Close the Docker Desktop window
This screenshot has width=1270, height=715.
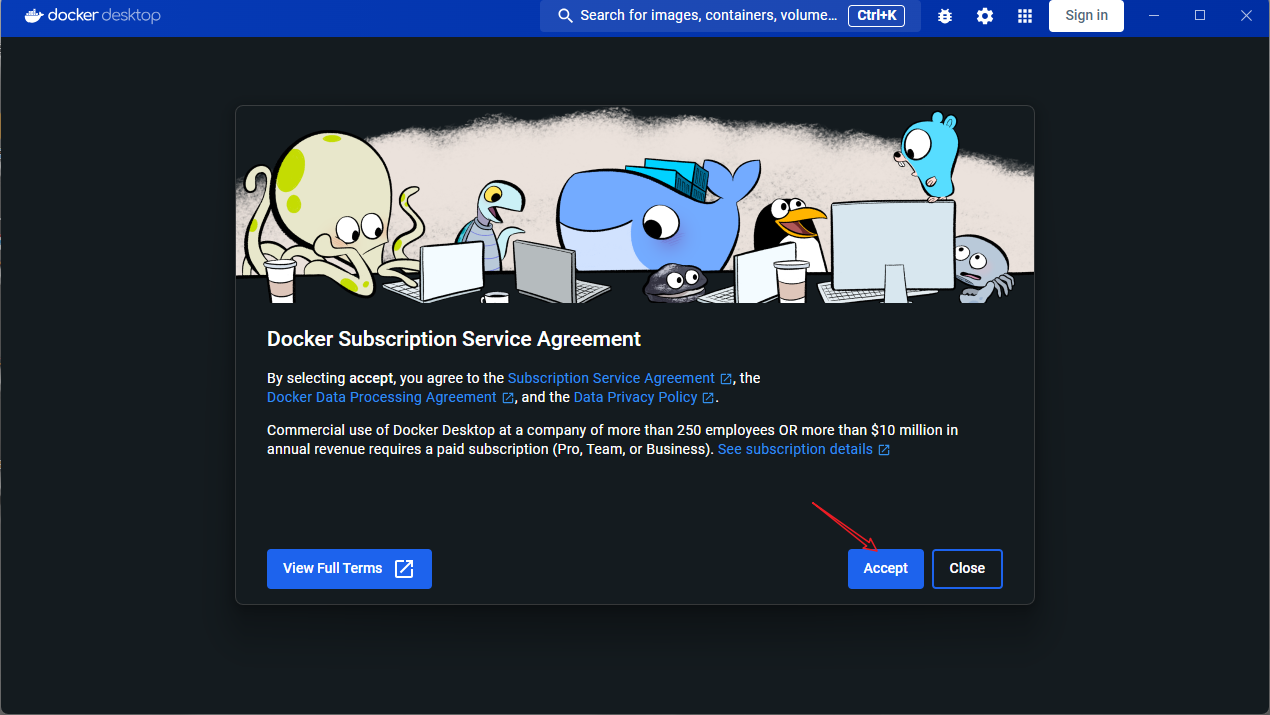pyautogui.click(x=1246, y=16)
